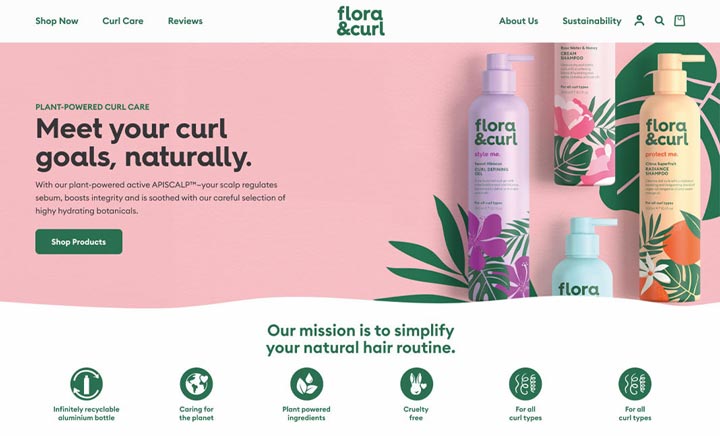720x436 pixels.
Task: Click the Cruelty free bunny icon
Action: click(x=416, y=384)
